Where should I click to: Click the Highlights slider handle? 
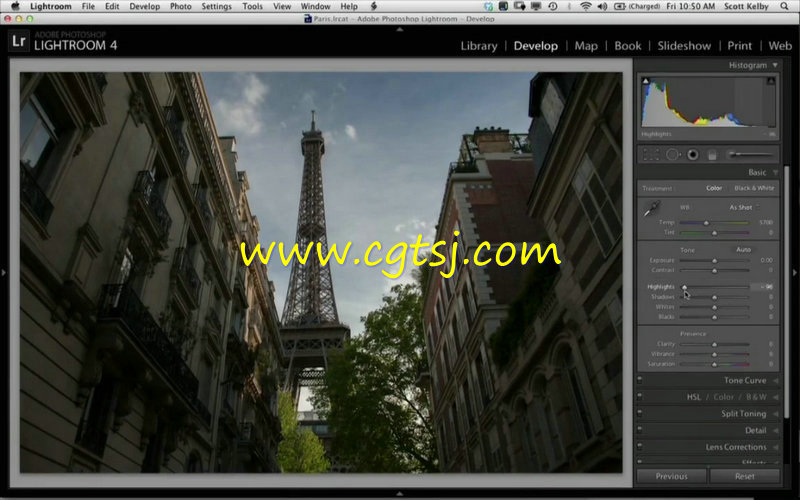pyautogui.click(x=684, y=287)
